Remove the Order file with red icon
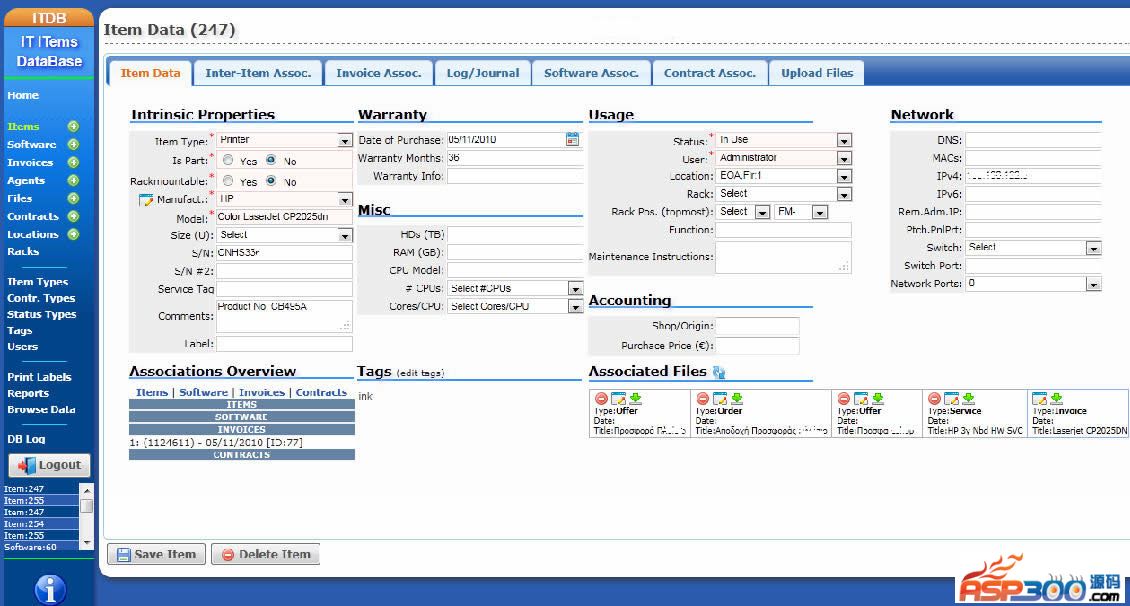This screenshot has height=606, width=1130. coord(702,399)
